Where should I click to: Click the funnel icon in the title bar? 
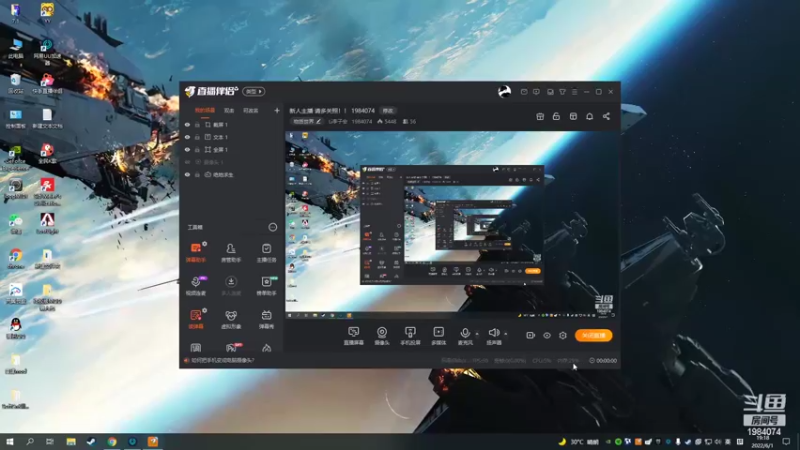(x=562, y=92)
